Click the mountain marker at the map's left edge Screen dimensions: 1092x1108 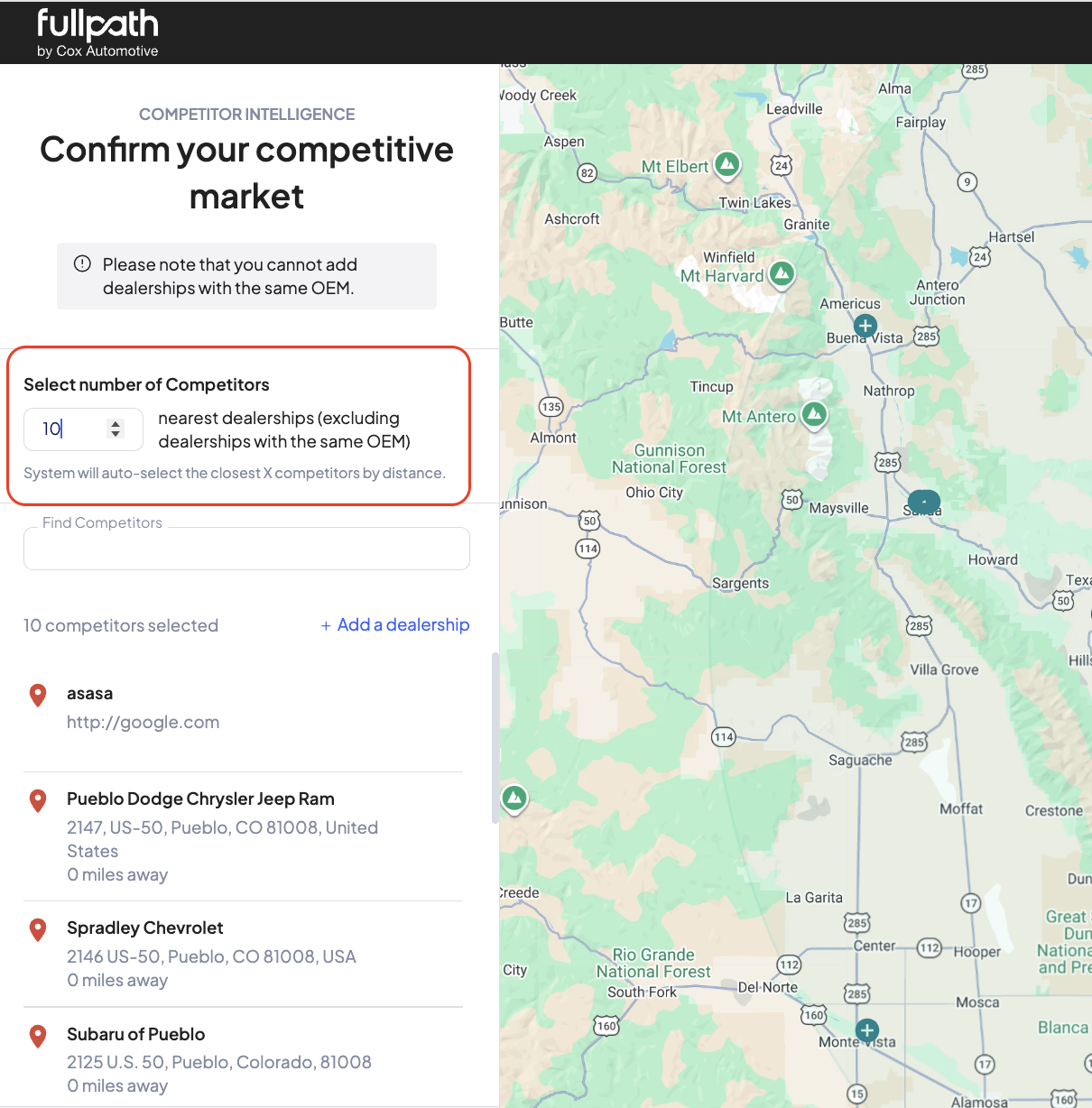coord(514,798)
